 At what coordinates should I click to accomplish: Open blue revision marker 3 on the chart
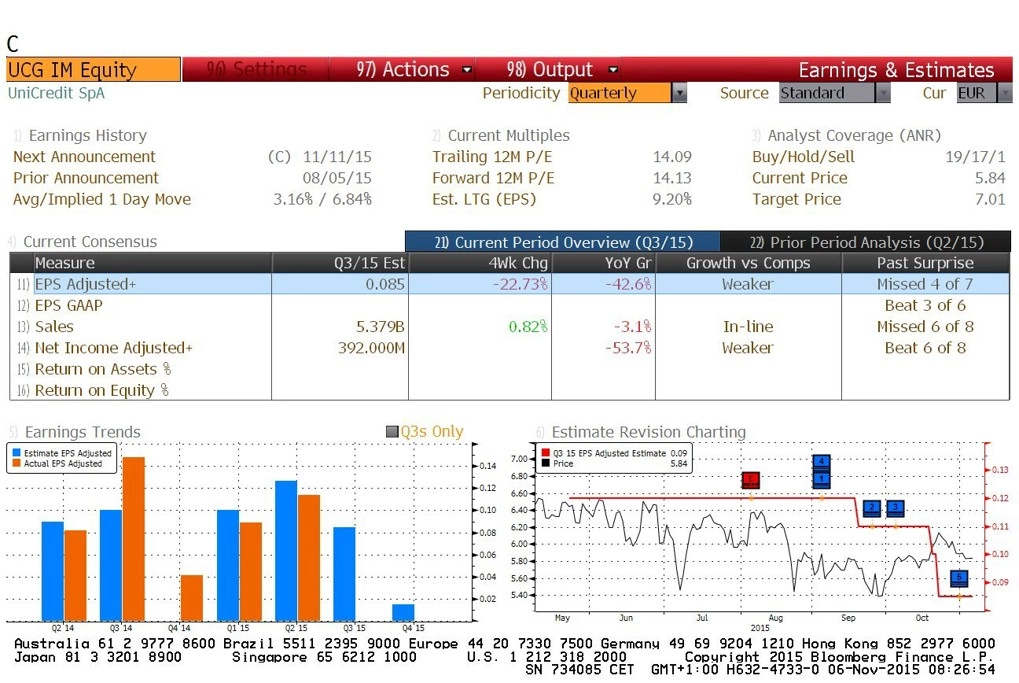pos(896,508)
